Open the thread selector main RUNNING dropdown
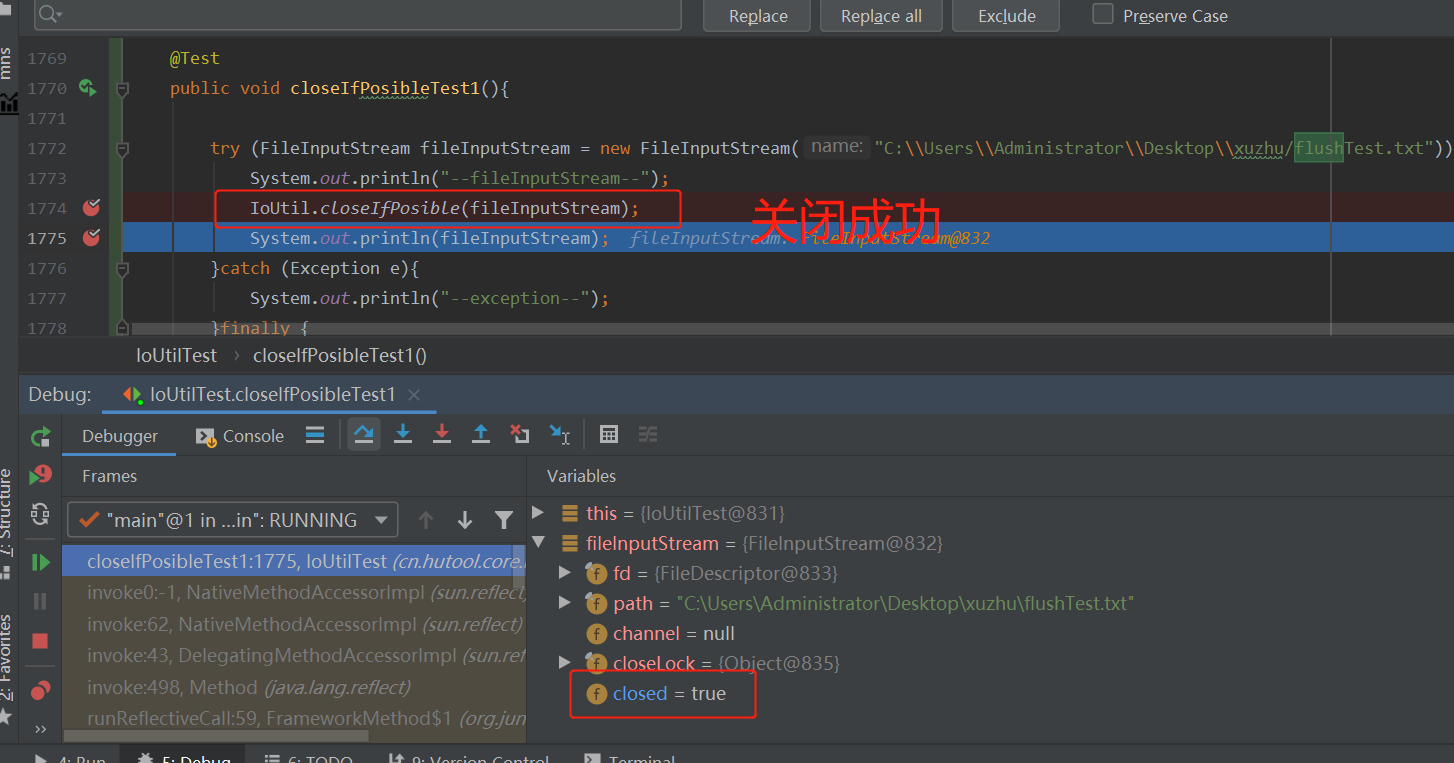Image resolution: width=1454 pixels, height=763 pixels. 232,520
